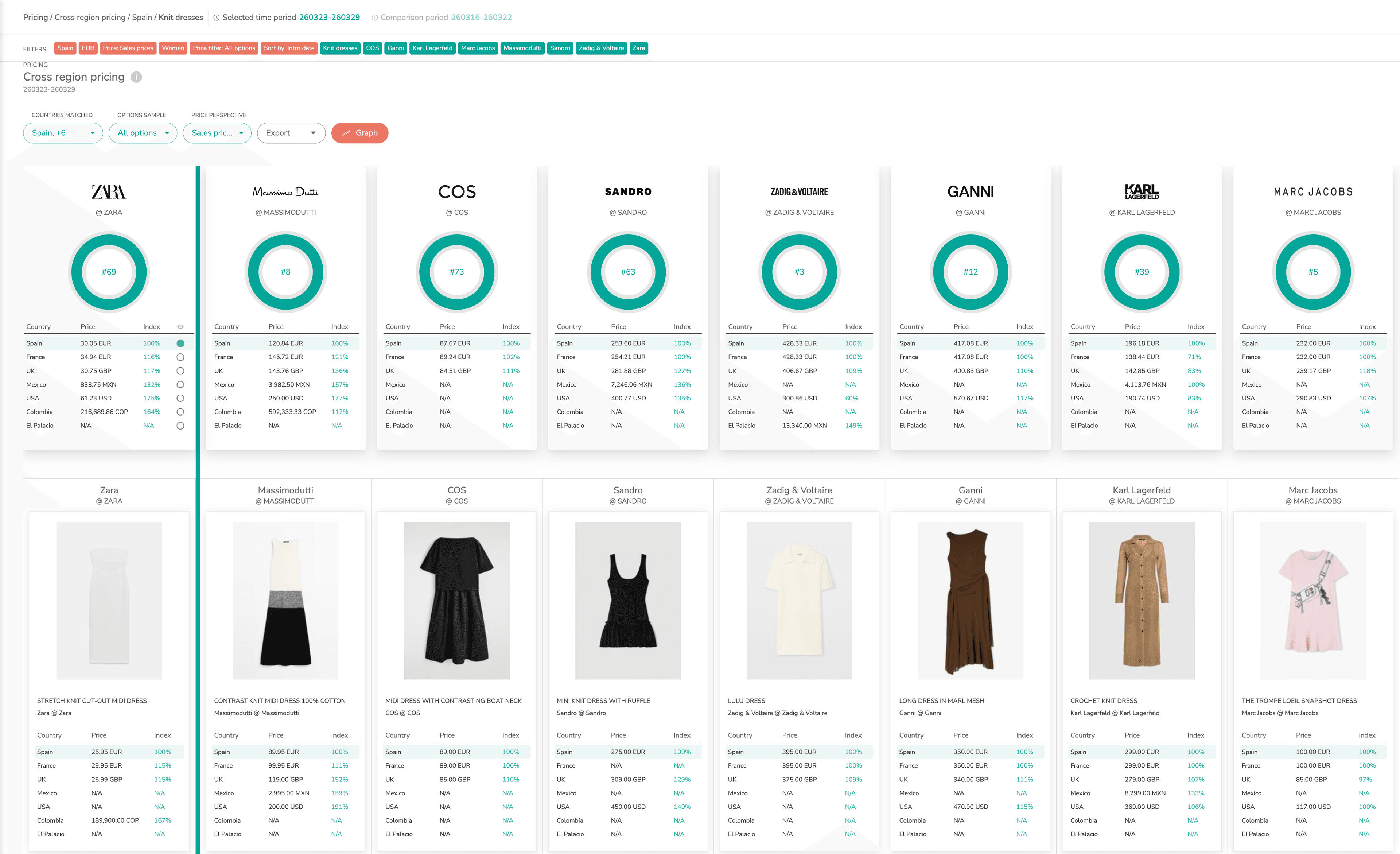1400x854 pixels.
Task: Click the Zara brand logo
Action: pos(109,192)
